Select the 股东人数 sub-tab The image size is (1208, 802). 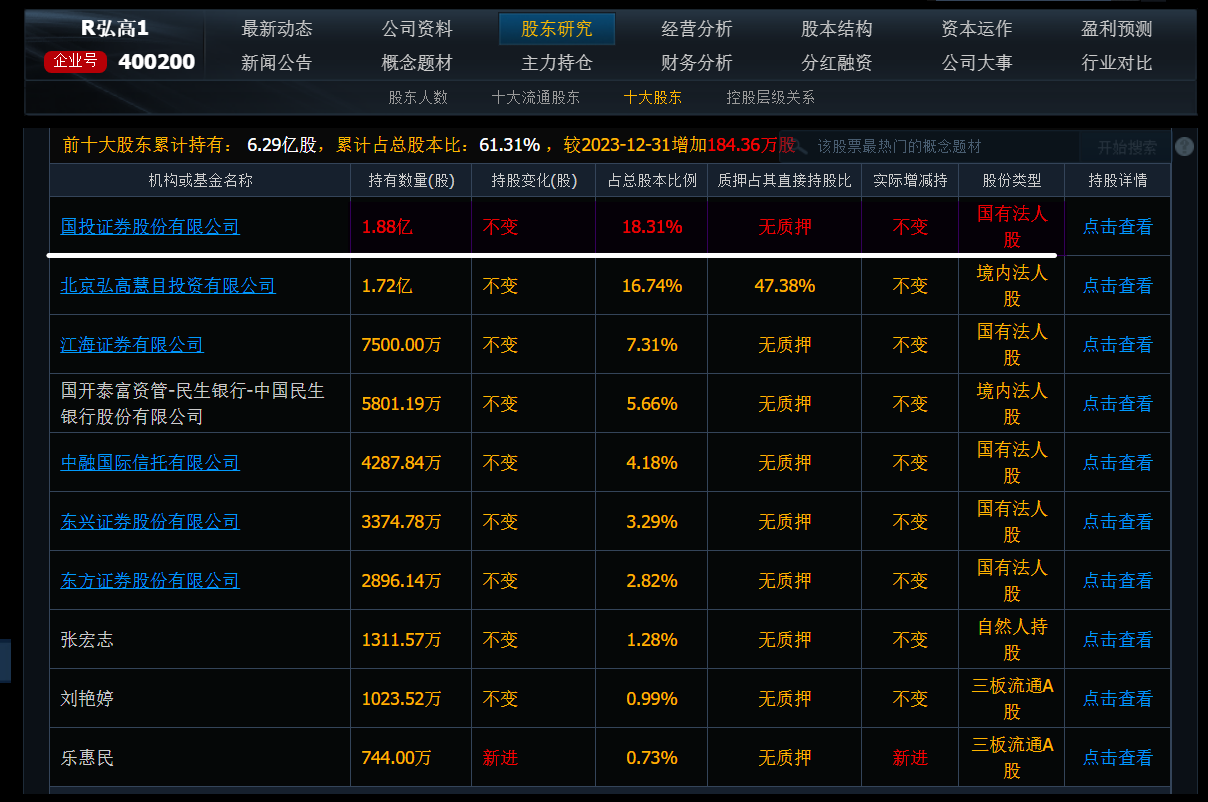coord(418,98)
